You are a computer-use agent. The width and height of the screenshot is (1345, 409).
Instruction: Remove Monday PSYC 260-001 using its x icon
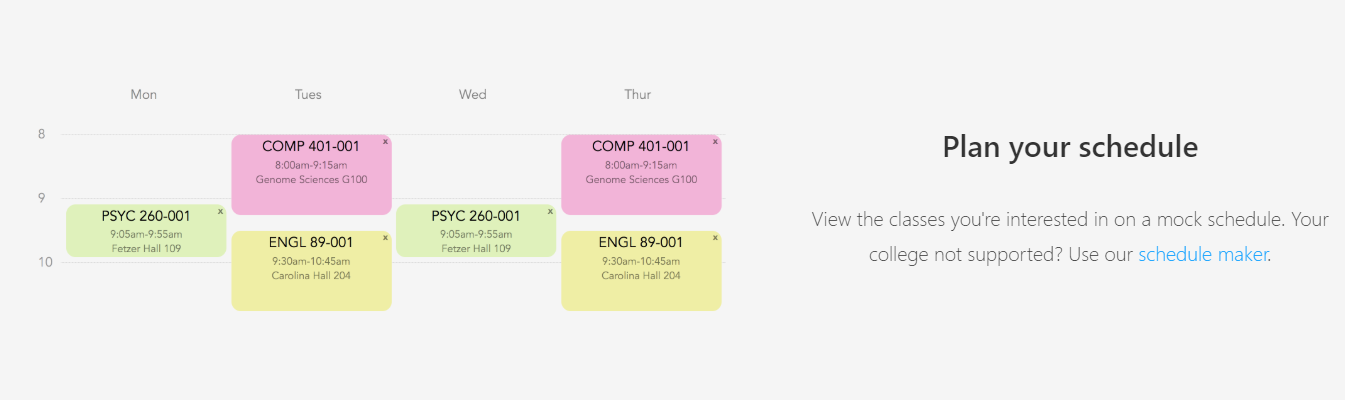click(220, 212)
